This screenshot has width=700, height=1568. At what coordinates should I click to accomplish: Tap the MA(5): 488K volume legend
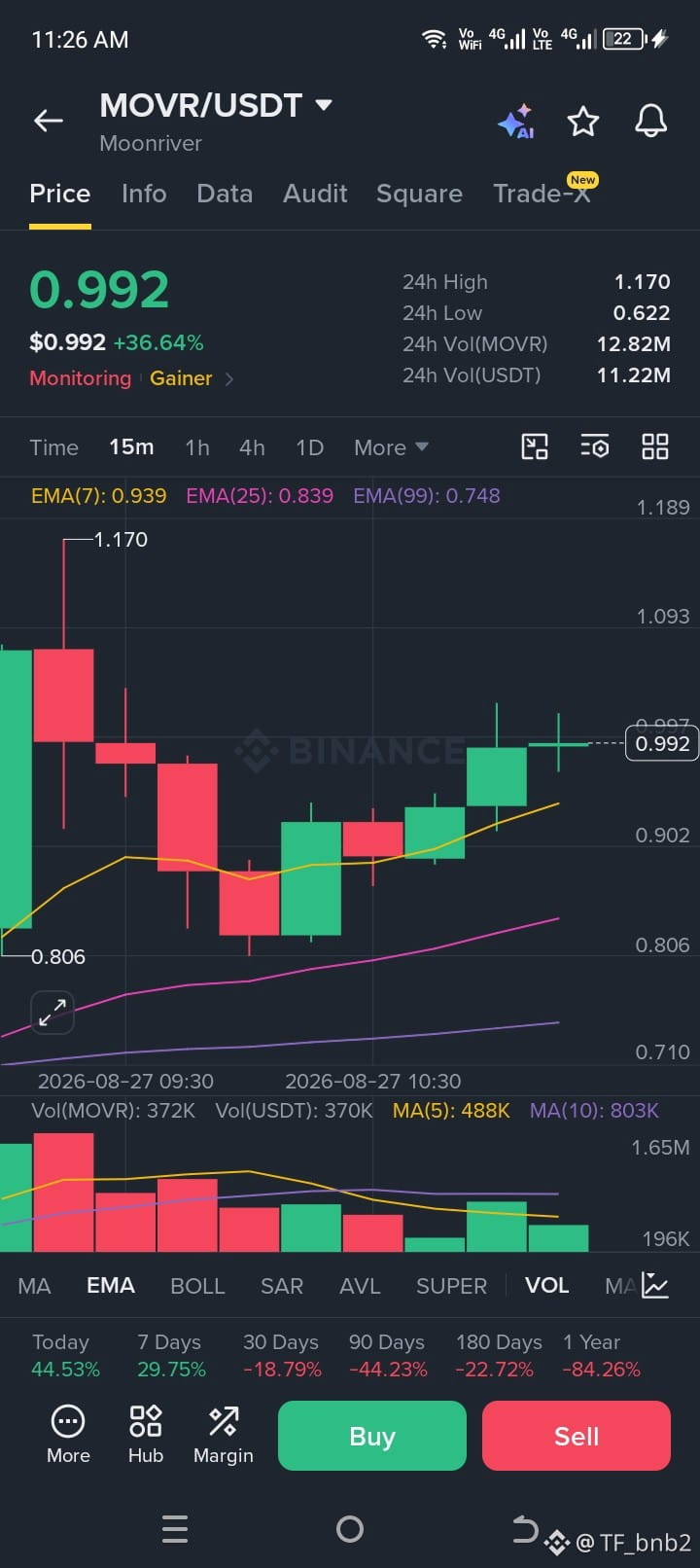tap(451, 1111)
